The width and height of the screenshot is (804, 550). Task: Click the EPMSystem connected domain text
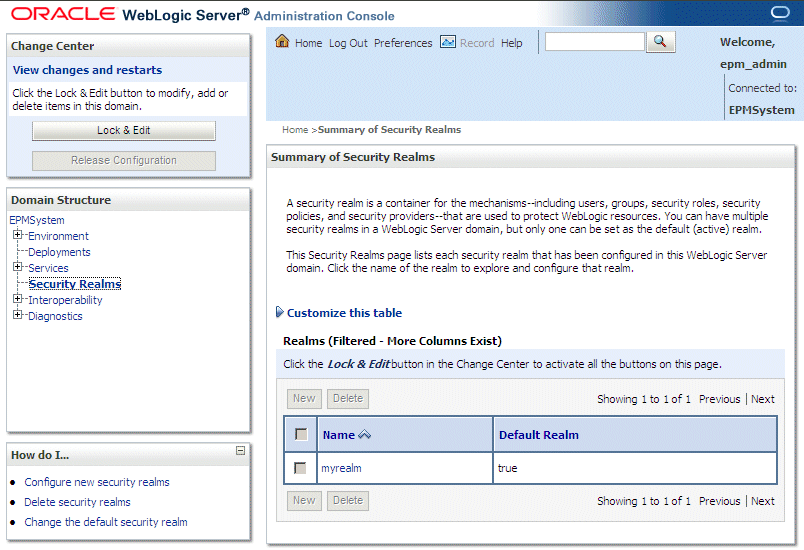coord(761,110)
